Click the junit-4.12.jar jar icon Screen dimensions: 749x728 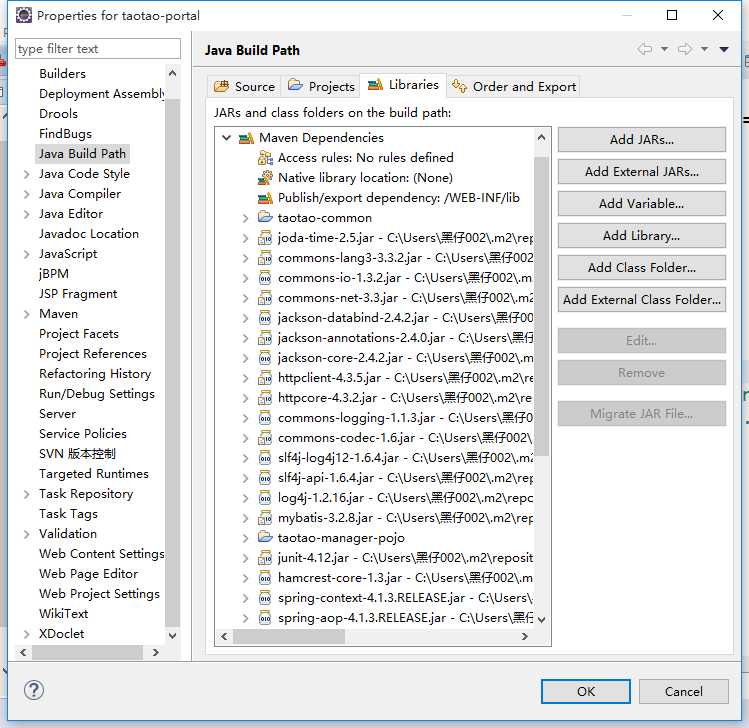click(x=265, y=558)
